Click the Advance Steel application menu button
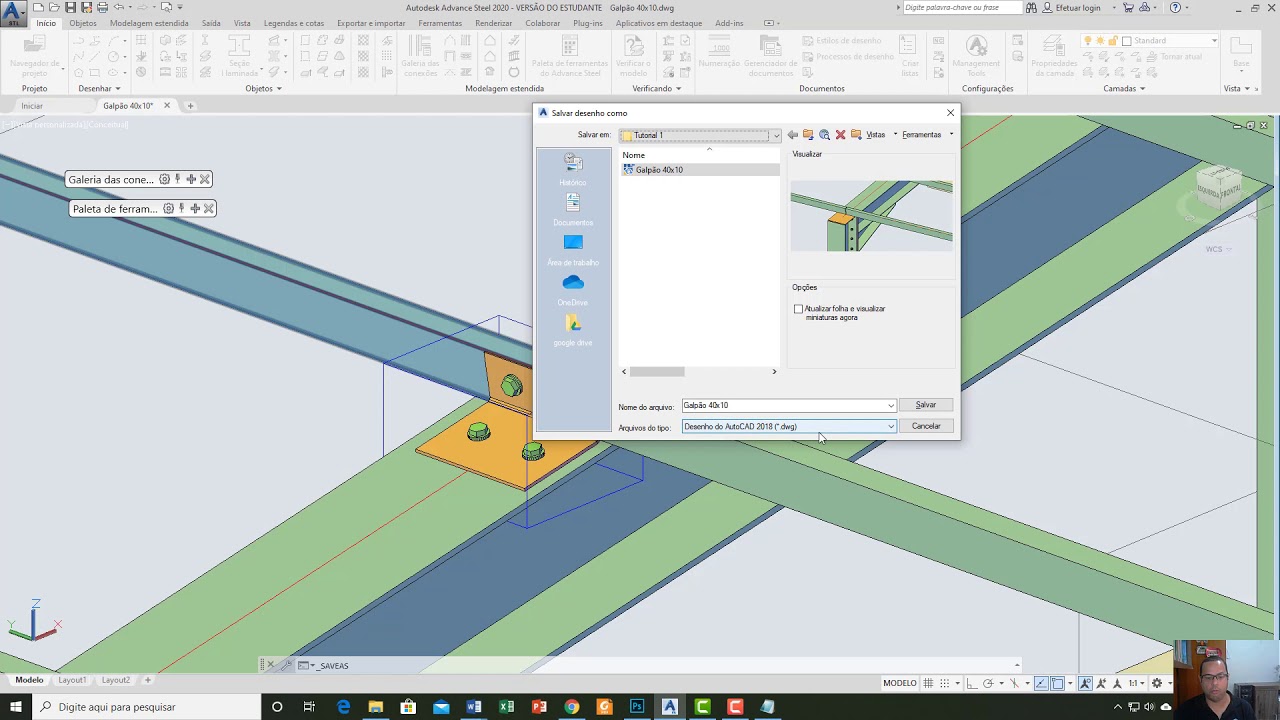 click(x=13, y=11)
